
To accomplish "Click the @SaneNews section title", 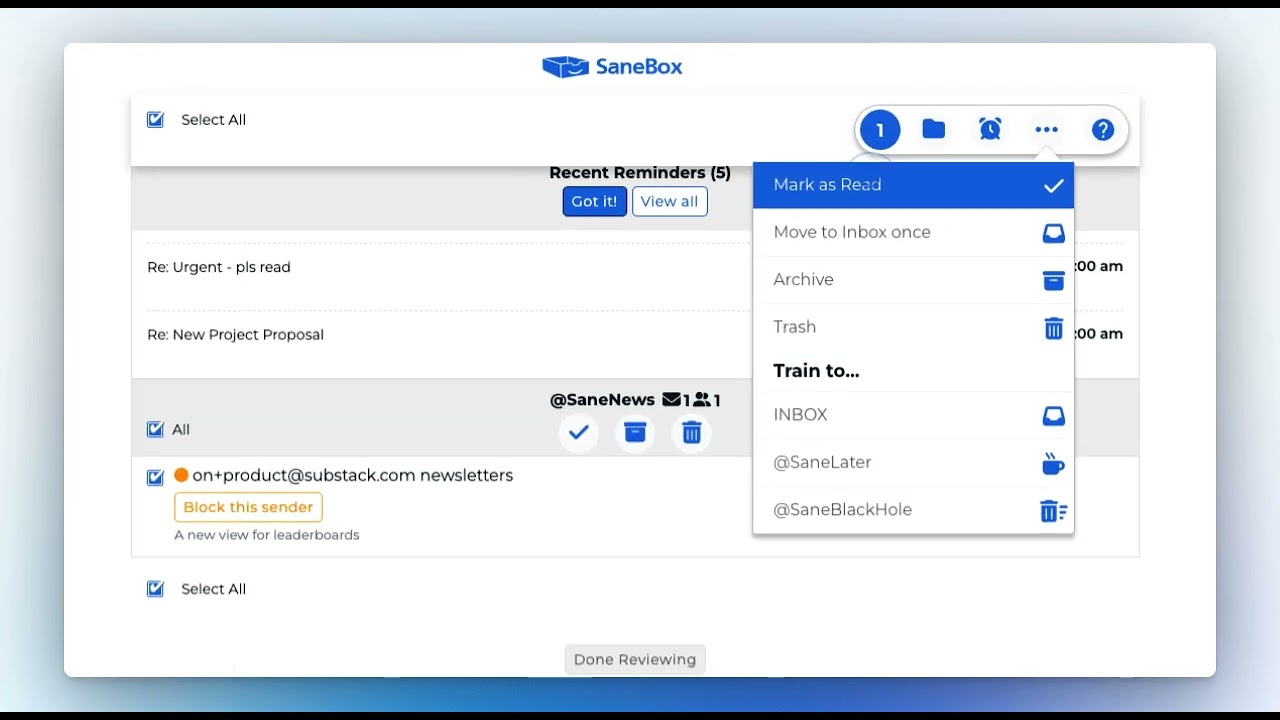I will pos(602,400).
